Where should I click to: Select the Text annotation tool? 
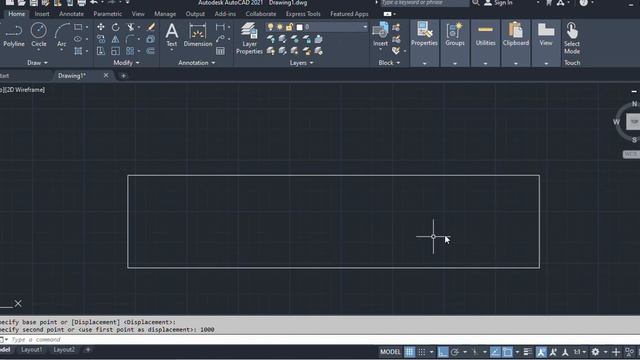[172, 35]
